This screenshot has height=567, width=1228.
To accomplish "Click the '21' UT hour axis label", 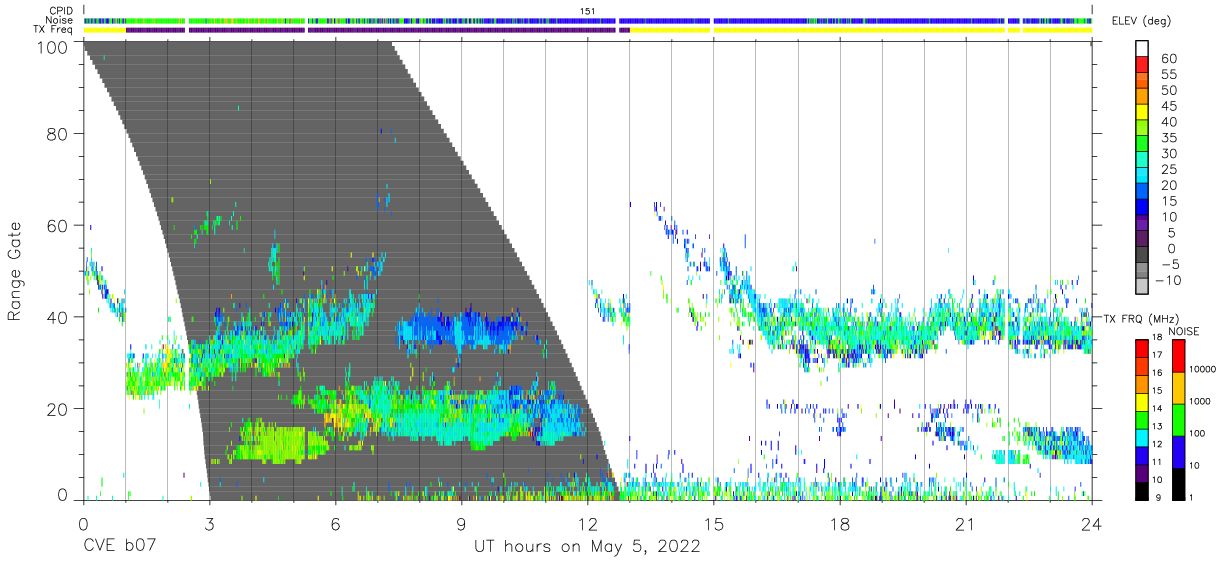I will click(x=966, y=523).
